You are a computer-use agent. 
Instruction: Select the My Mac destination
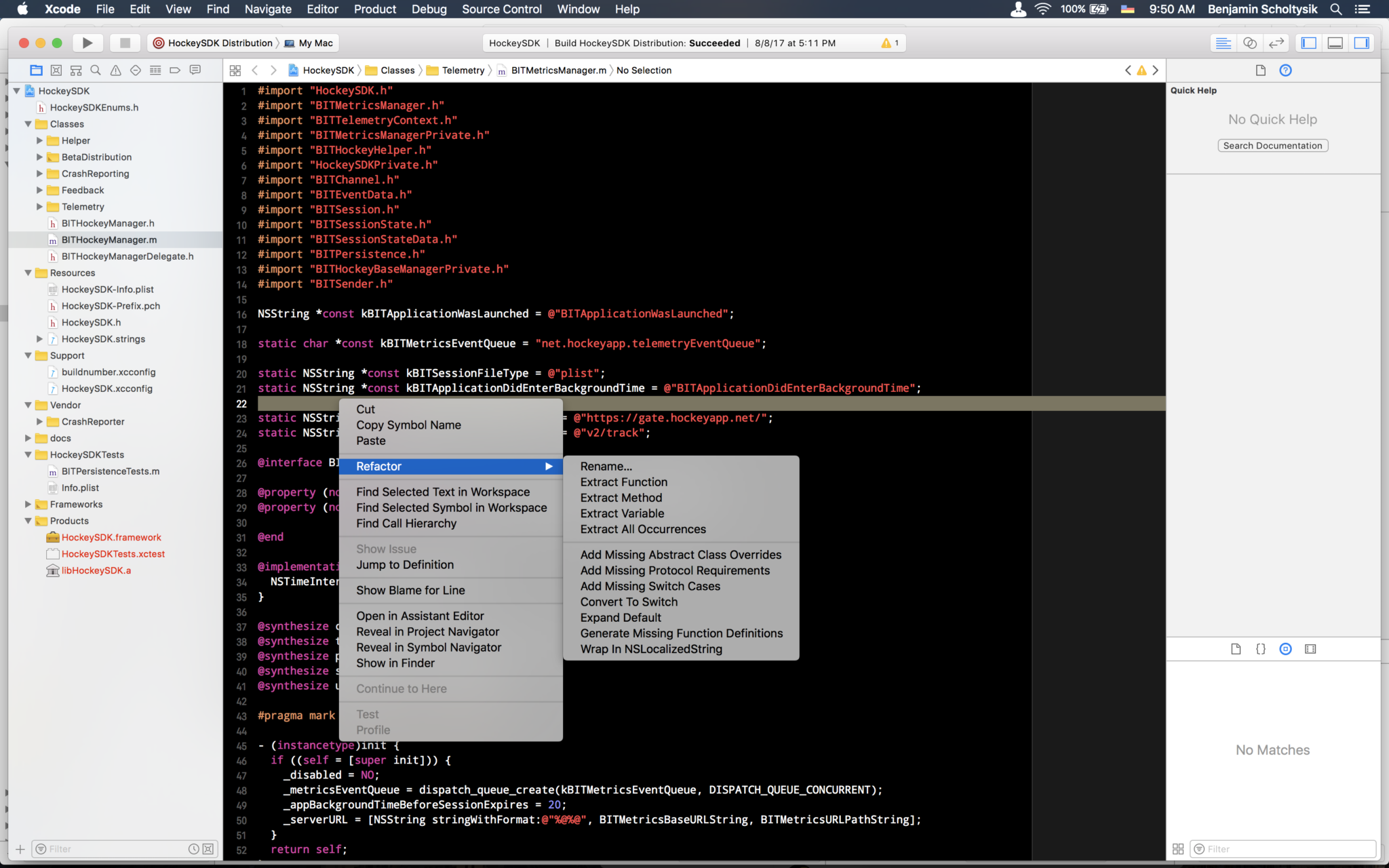pyautogui.click(x=309, y=43)
